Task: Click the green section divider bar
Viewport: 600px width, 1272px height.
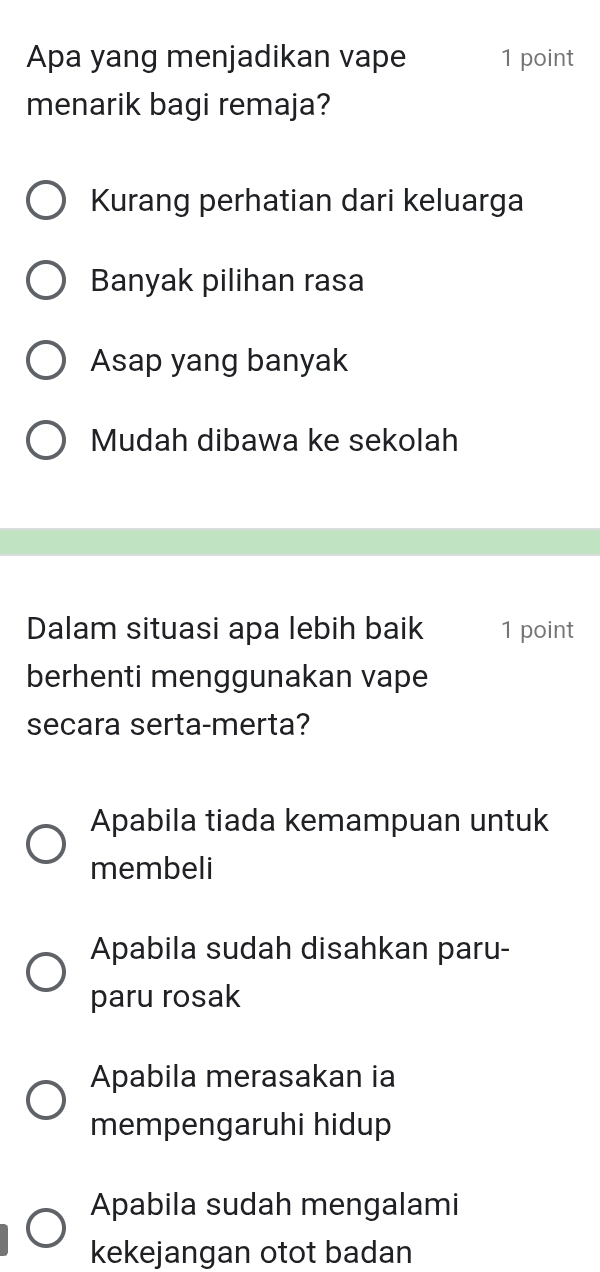Action: coord(300,544)
